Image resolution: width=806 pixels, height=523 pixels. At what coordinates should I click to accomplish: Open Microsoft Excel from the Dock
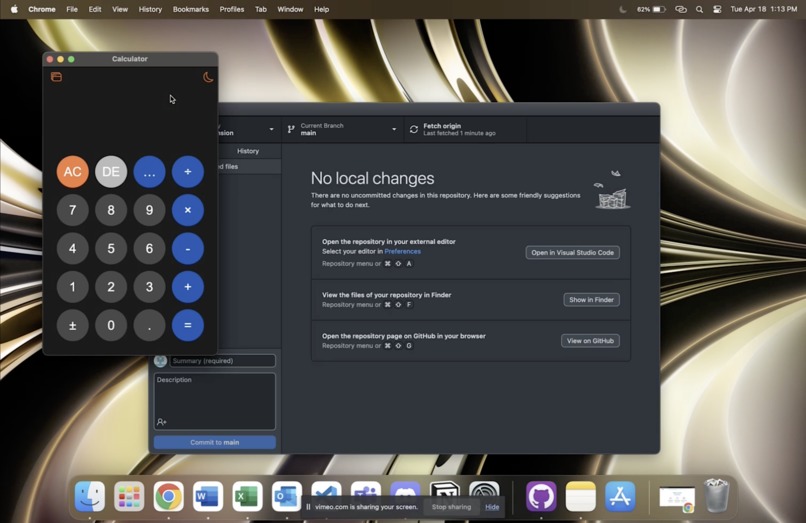pyautogui.click(x=247, y=496)
